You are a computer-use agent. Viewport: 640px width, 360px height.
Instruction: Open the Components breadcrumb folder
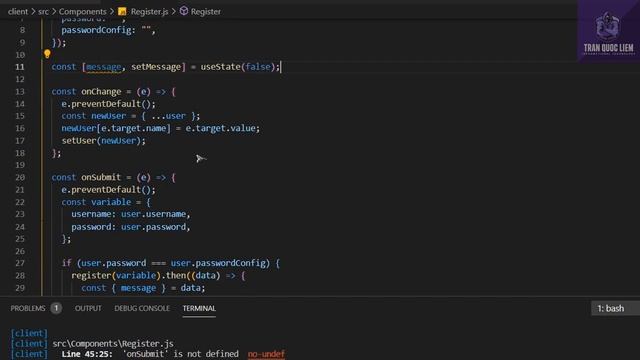[82, 11]
